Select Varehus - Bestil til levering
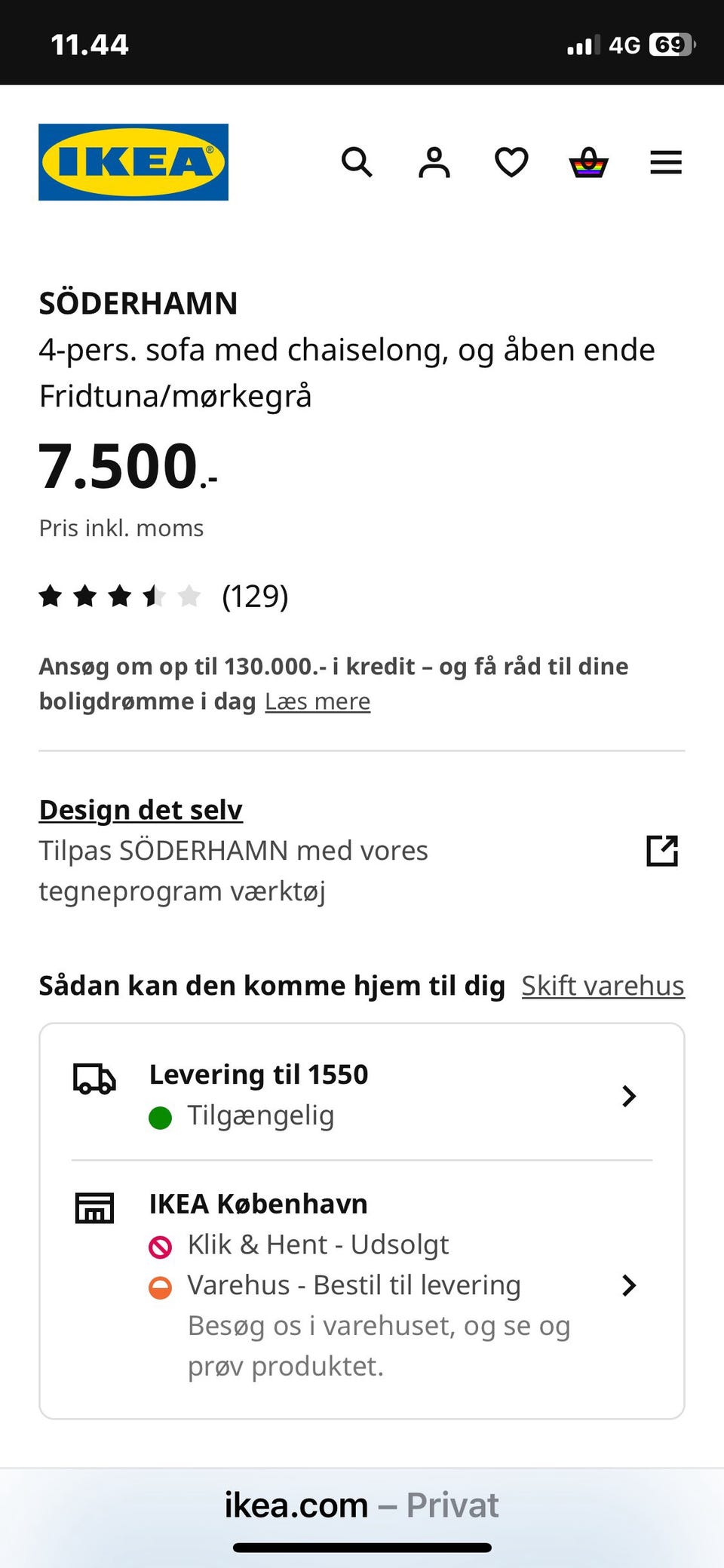This screenshot has height=1568, width=724. 335,1285
